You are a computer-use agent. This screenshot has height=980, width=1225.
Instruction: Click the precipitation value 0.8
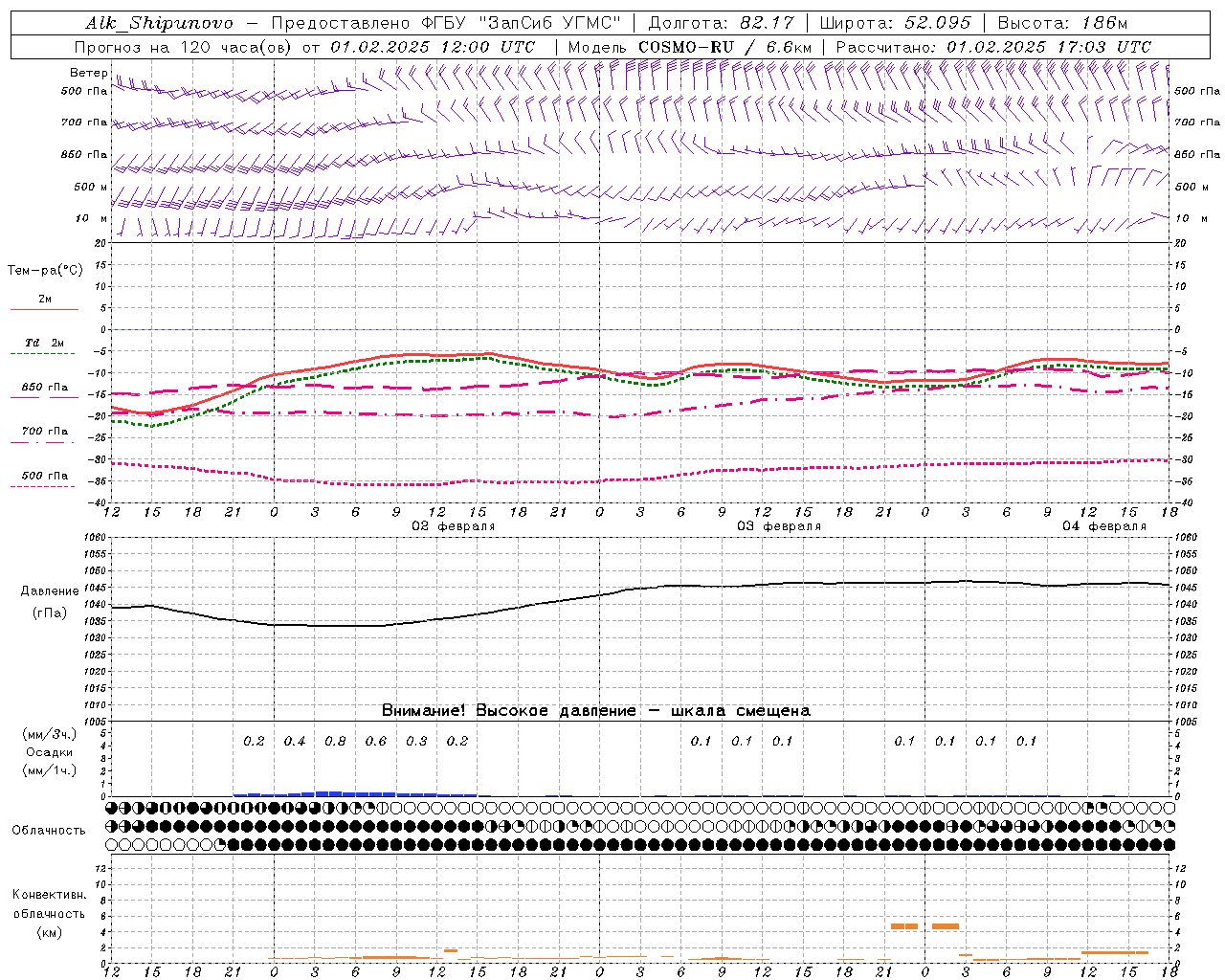click(335, 742)
